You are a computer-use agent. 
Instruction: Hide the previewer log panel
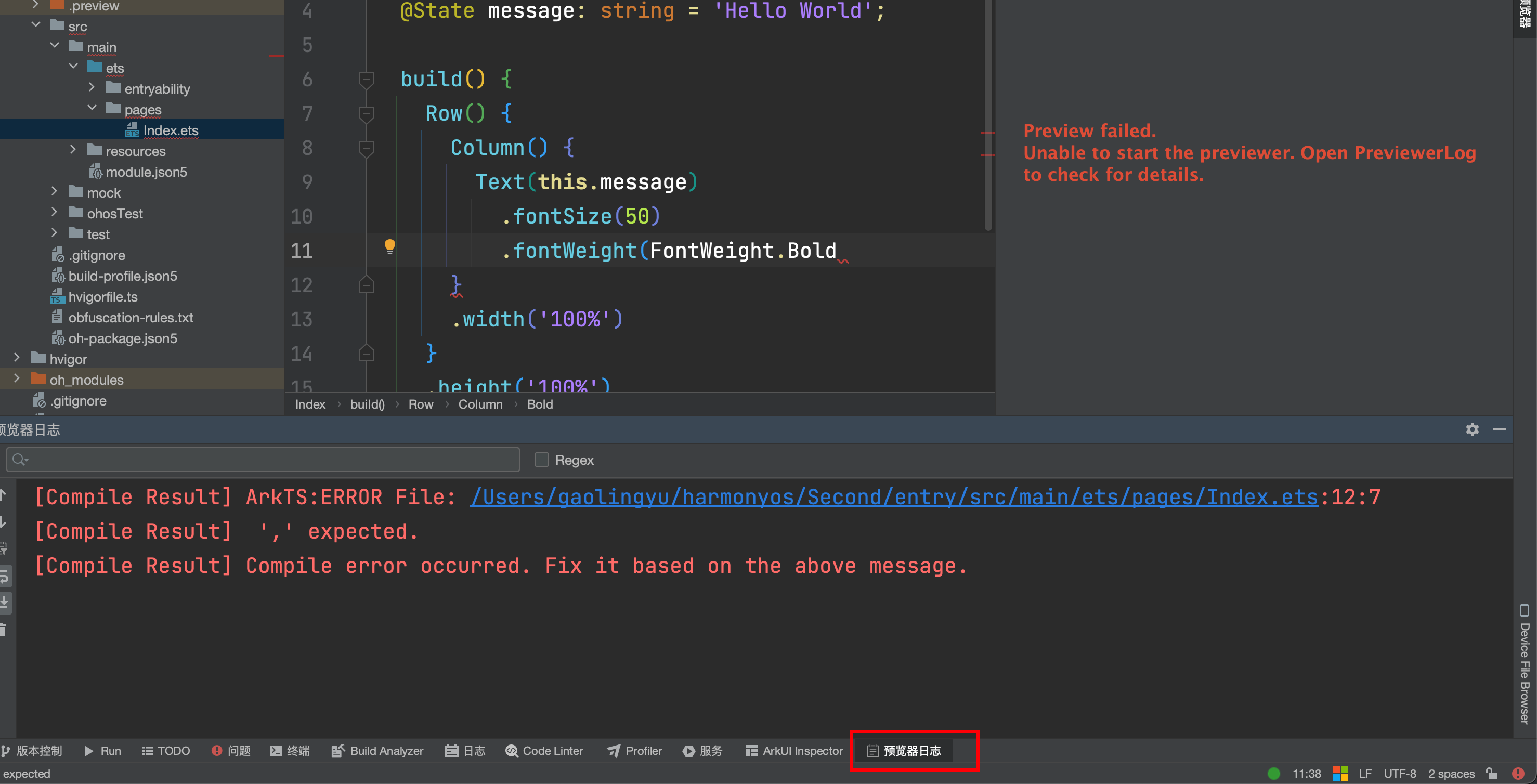pos(1499,429)
